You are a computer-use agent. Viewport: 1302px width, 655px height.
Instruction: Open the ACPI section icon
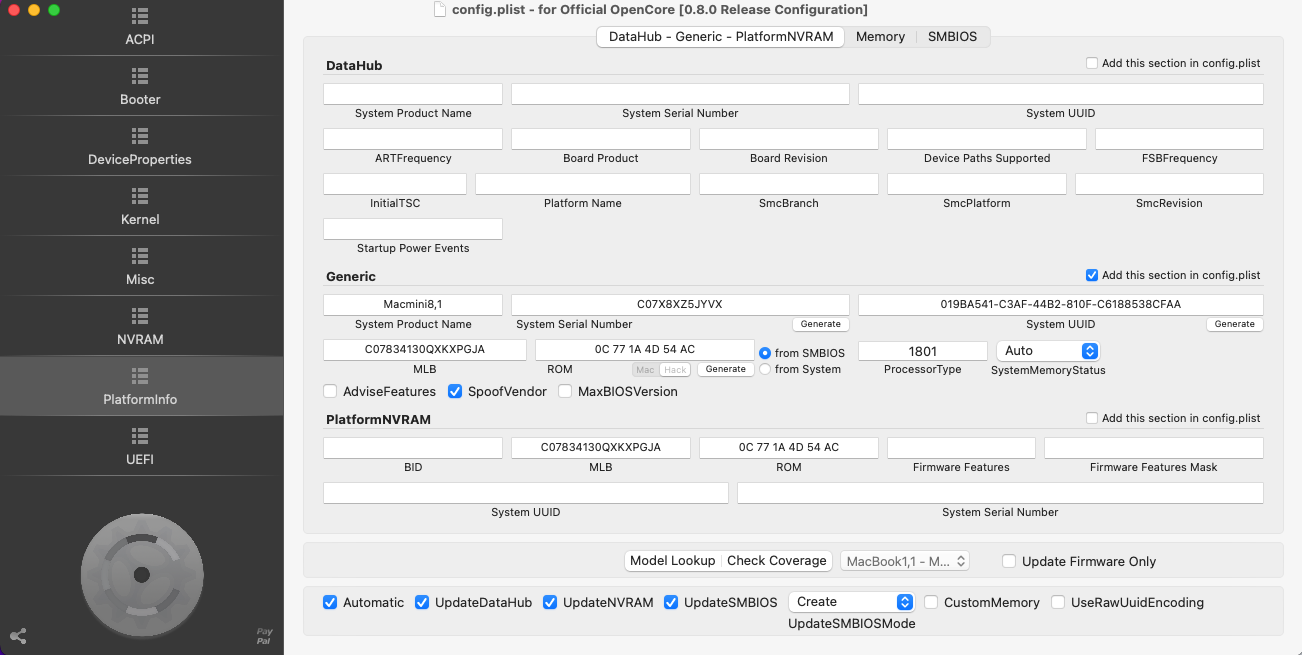pyautogui.click(x=140, y=17)
